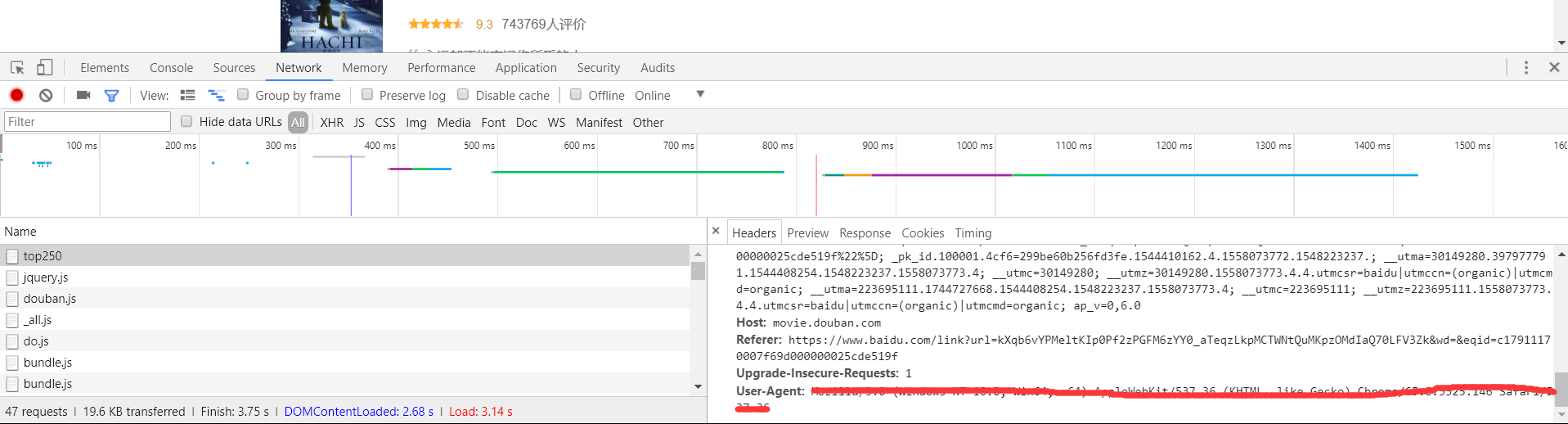1568x424 pixels.
Task: Open DevTools customize menu (three dots)
Action: click(x=1526, y=68)
